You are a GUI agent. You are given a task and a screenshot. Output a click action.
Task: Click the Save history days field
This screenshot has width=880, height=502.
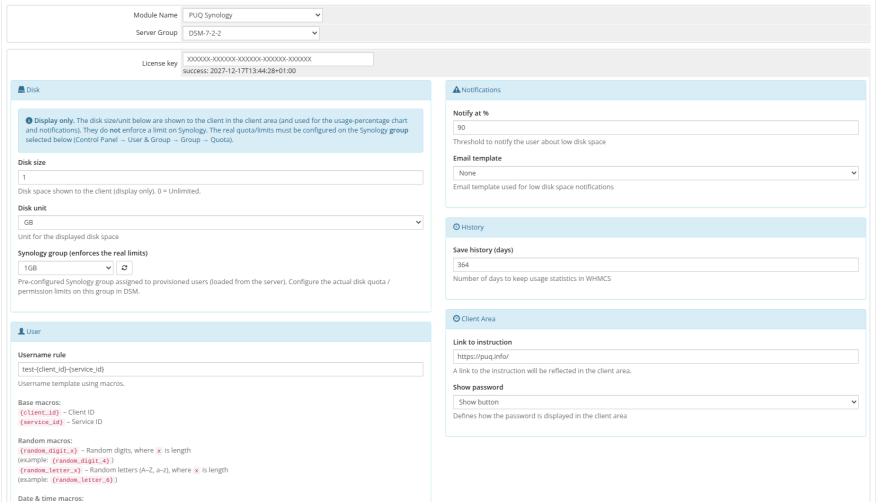pyautogui.click(x=656, y=264)
